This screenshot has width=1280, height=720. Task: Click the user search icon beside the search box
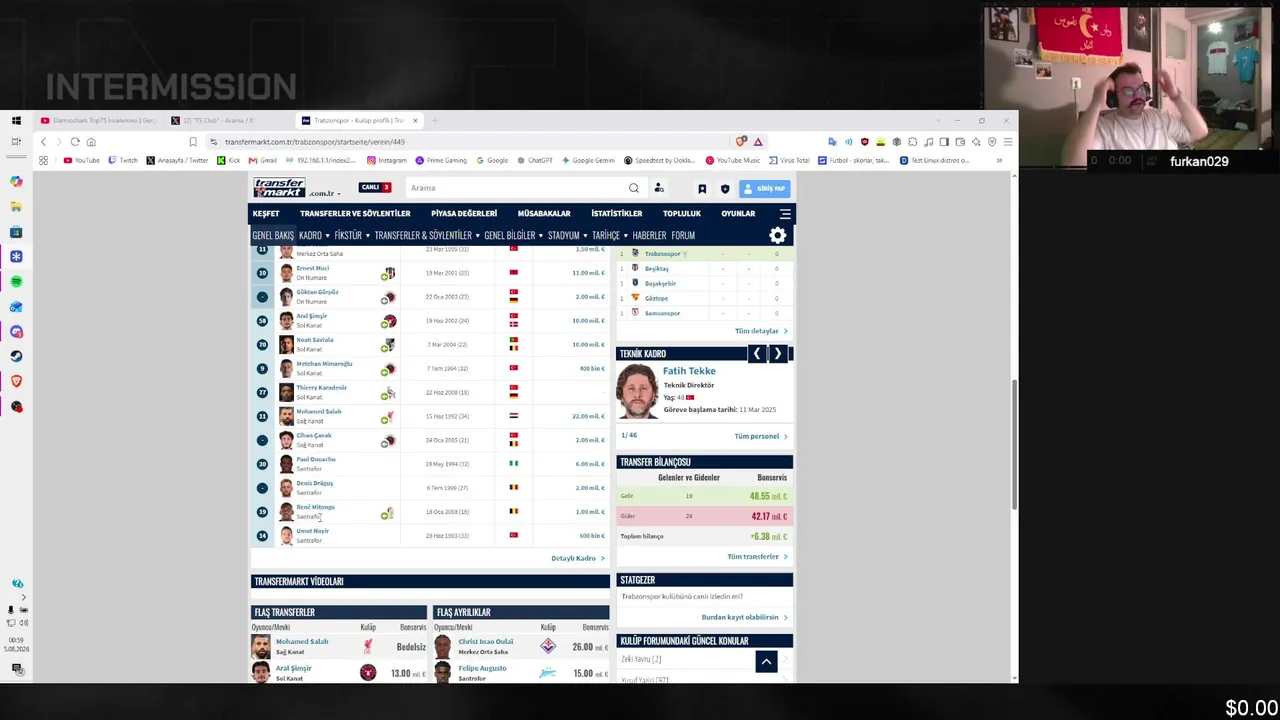659,188
